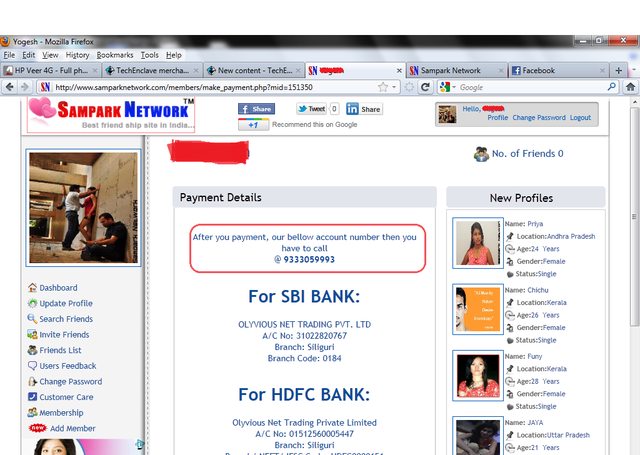Screen dimensions: 640x455
Task: Open the Users Feedback link
Action: pyautogui.click(x=68, y=366)
